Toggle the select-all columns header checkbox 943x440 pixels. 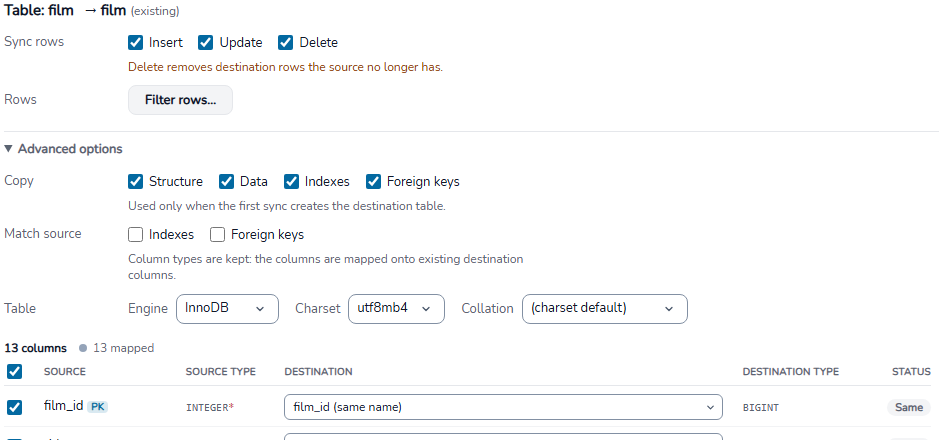[x=14, y=371]
